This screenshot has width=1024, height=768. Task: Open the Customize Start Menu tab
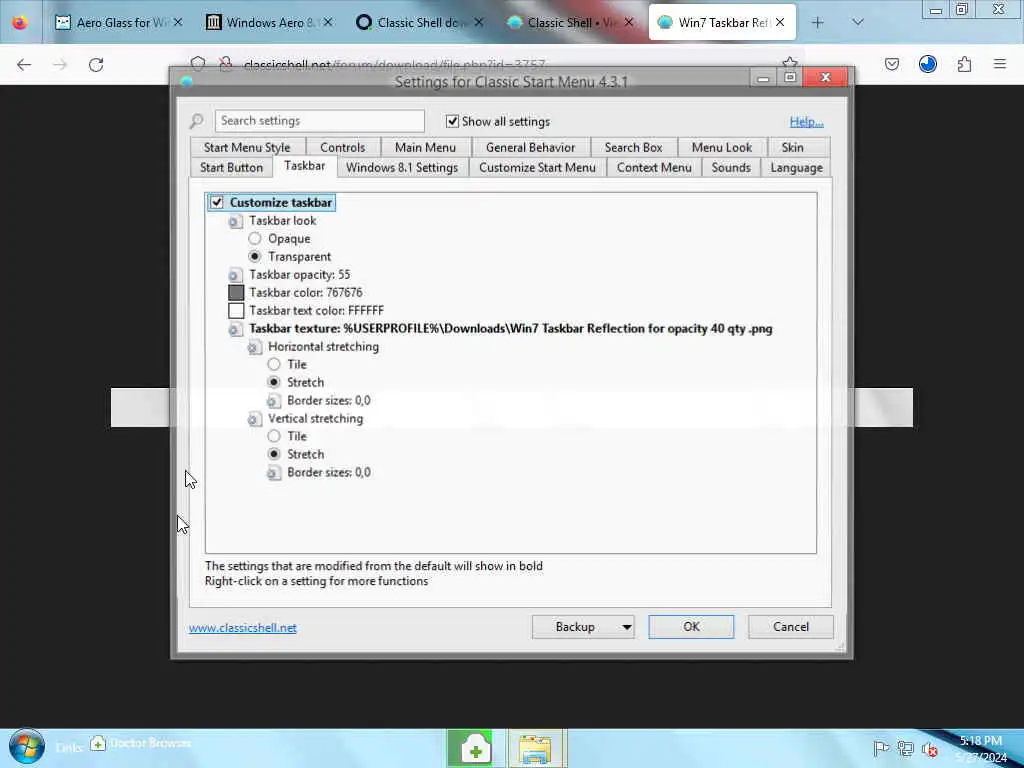(x=537, y=168)
